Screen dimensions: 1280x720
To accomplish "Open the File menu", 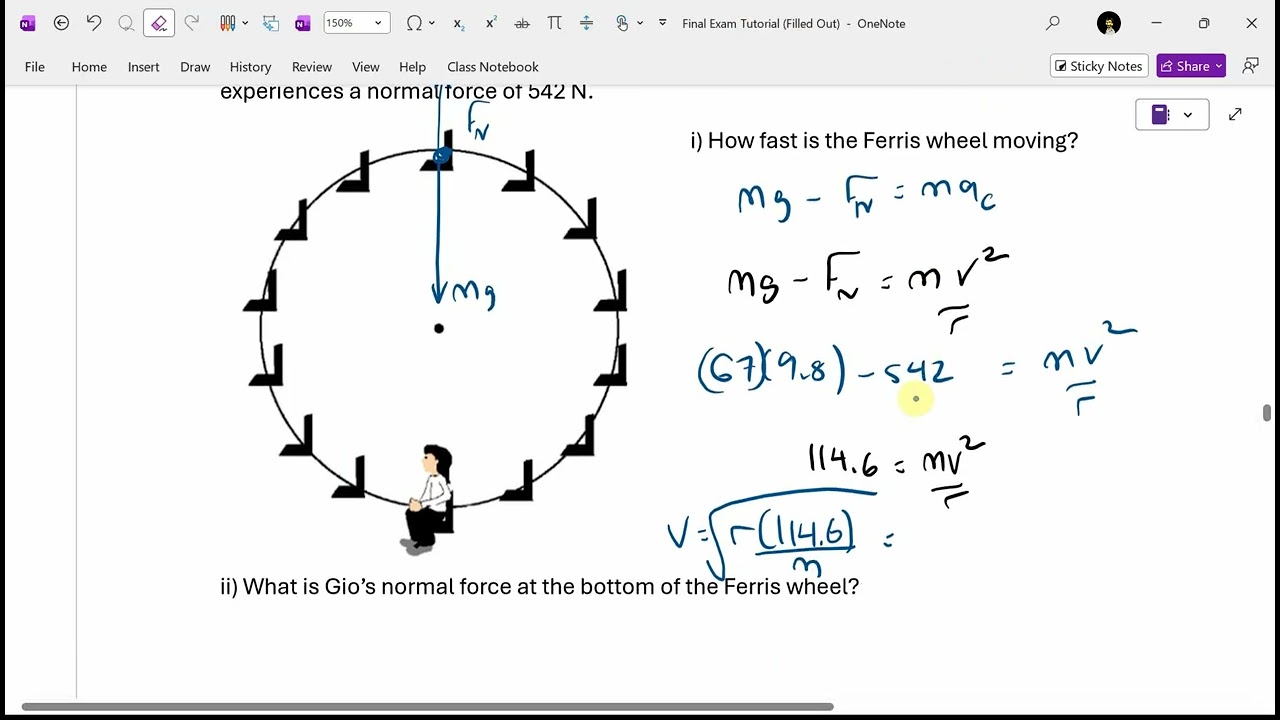I will click(35, 67).
